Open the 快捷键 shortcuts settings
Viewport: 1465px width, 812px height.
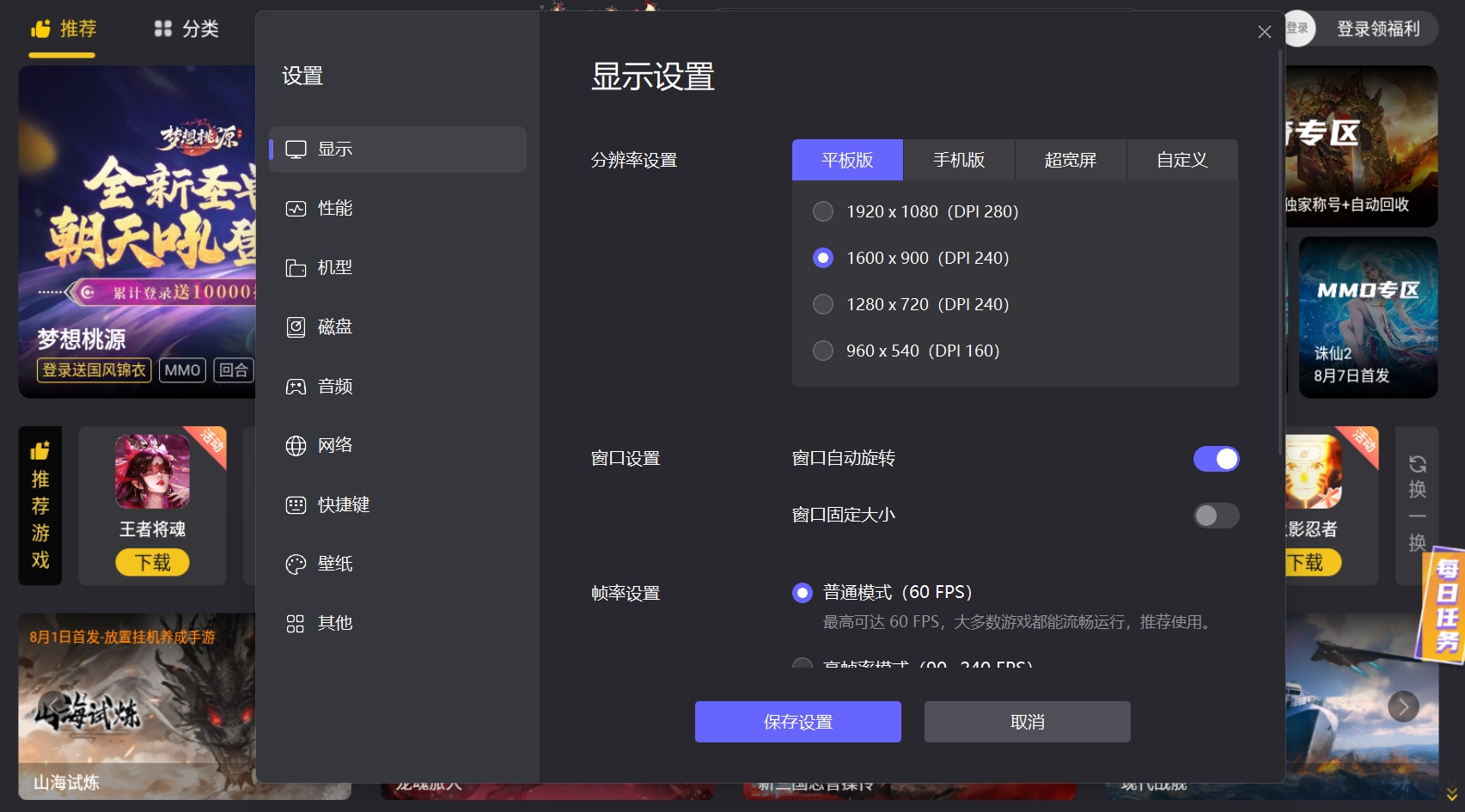(x=343, y=504)
